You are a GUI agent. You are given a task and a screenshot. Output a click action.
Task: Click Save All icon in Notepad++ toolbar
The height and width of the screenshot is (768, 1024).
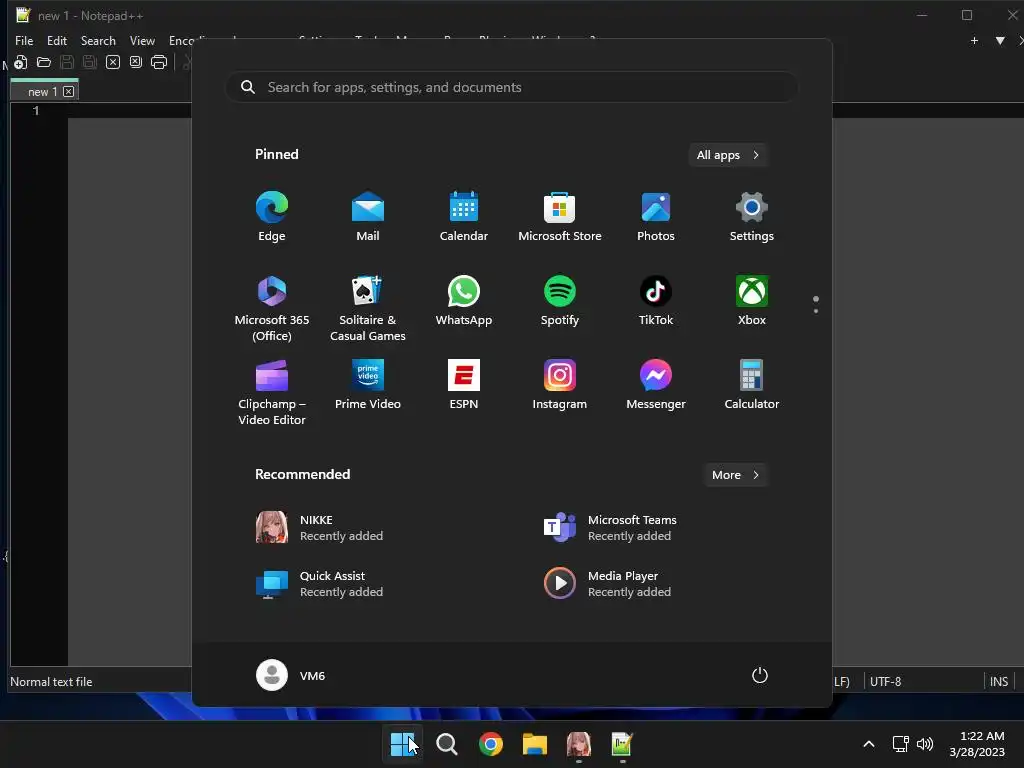coord(89,62)
